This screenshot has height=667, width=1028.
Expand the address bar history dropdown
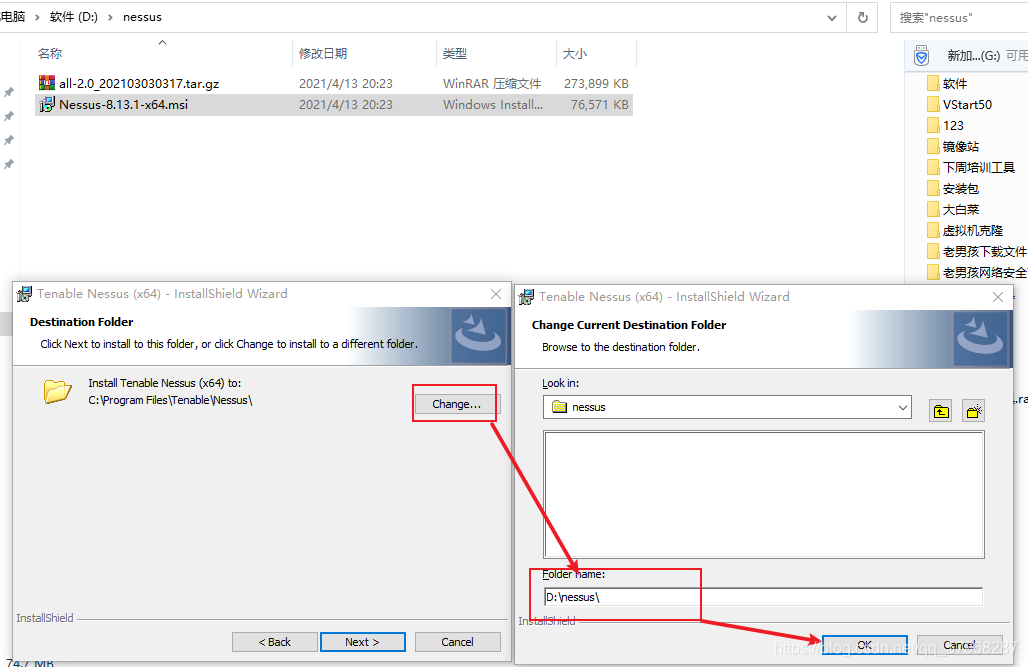[x=832, y=18]
